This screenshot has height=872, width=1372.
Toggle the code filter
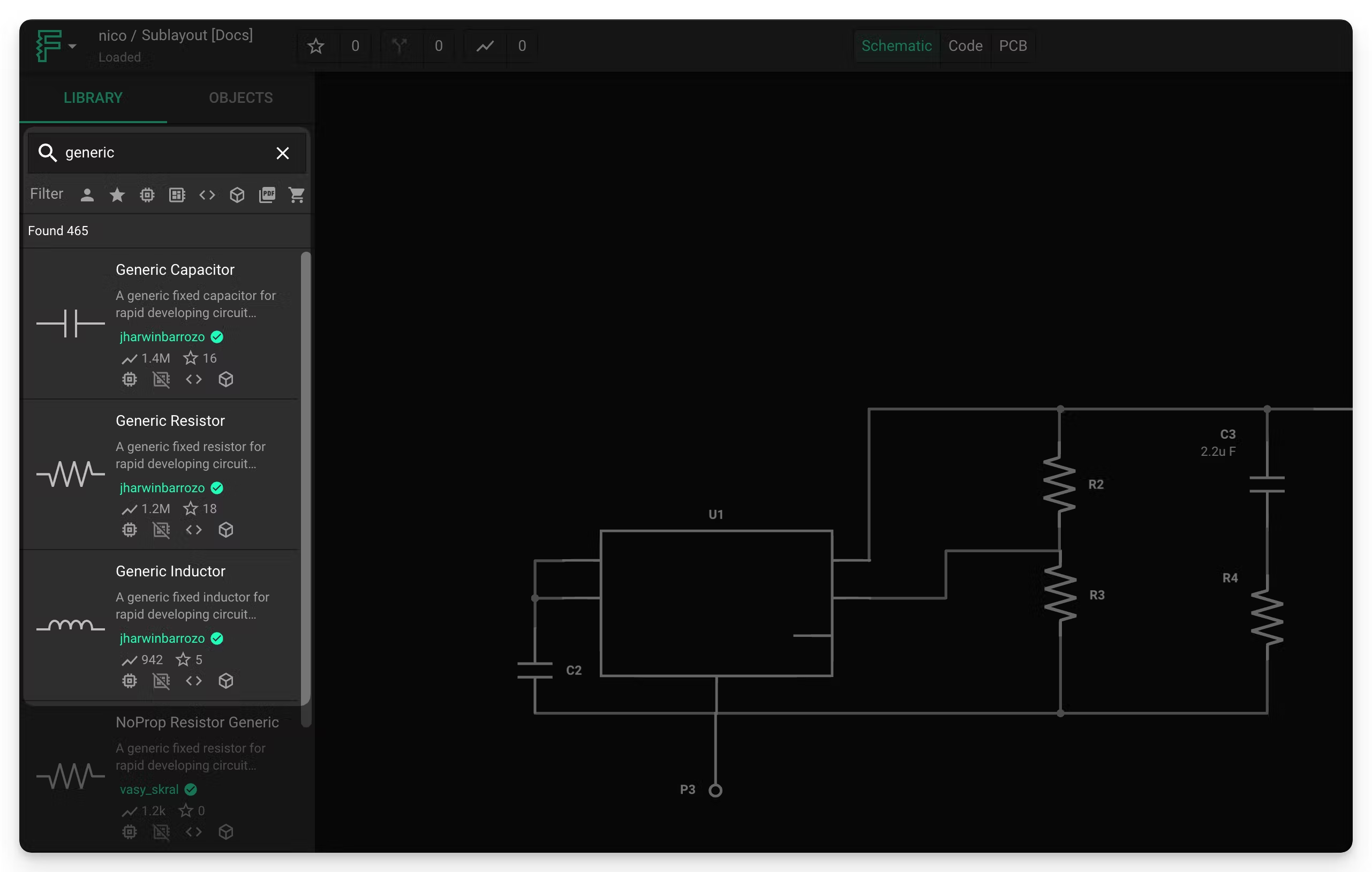207,195
